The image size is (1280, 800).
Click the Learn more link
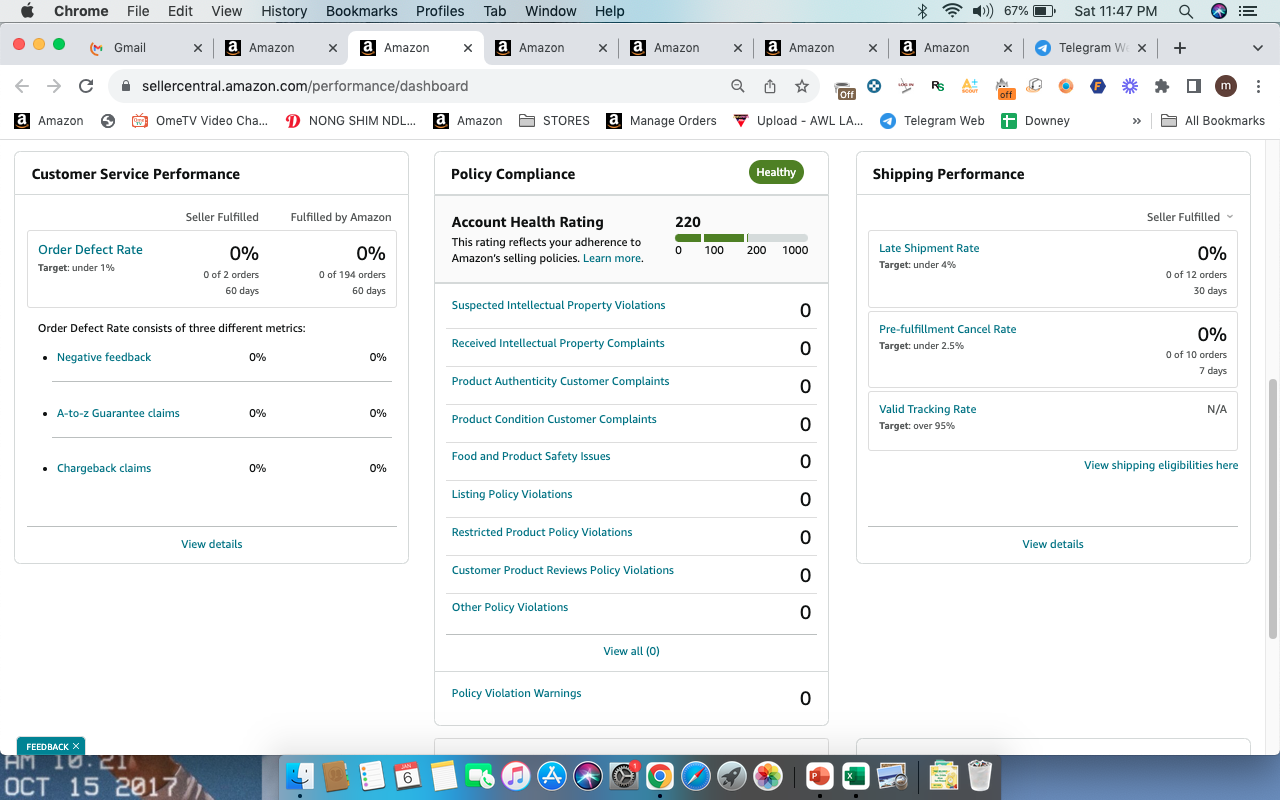pos(611,258)
